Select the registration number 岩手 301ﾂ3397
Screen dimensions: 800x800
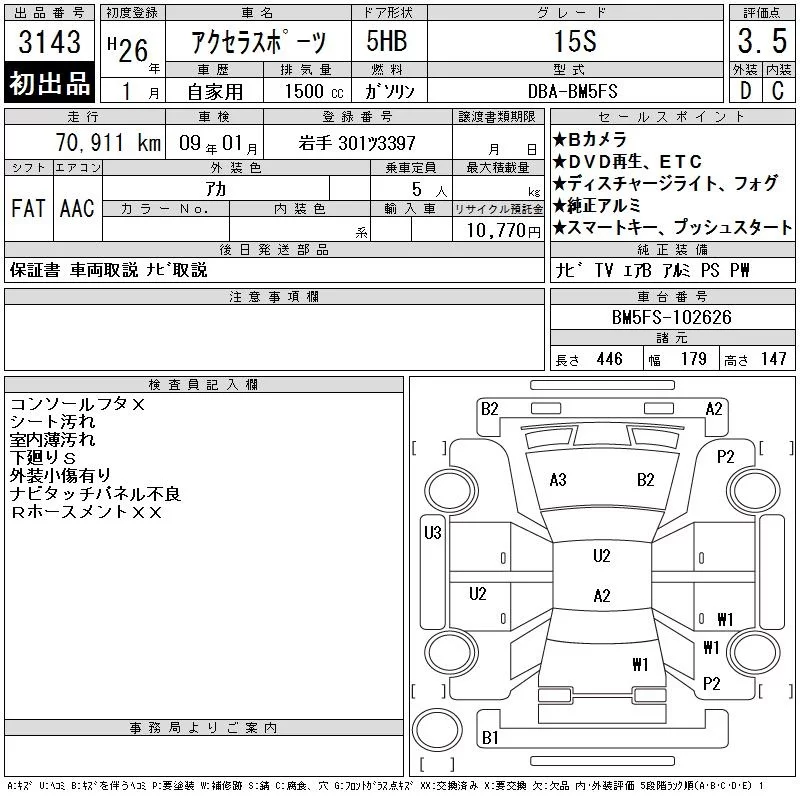(357, 143)
